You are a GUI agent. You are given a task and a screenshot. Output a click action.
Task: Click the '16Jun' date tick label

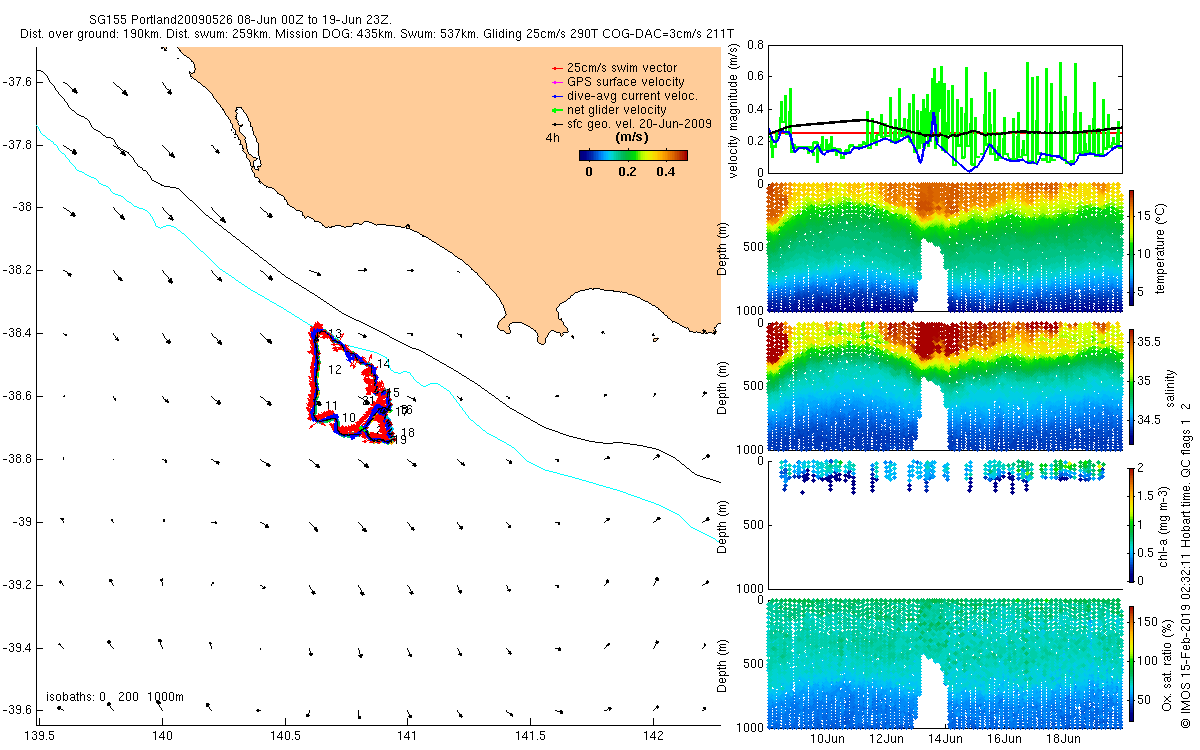click(x=1004, y=738)
